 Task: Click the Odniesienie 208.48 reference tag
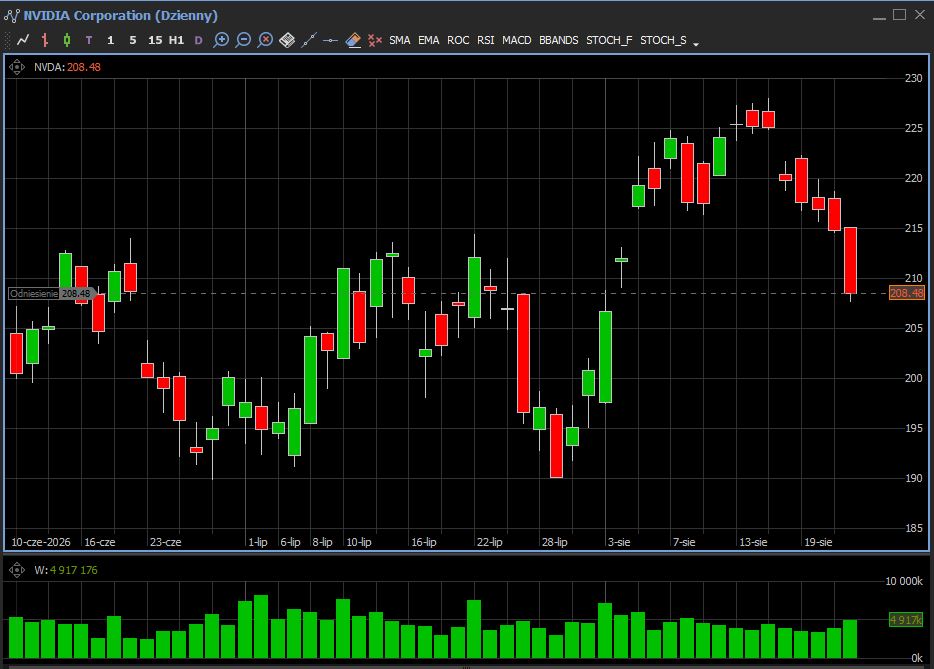[52, 294]
